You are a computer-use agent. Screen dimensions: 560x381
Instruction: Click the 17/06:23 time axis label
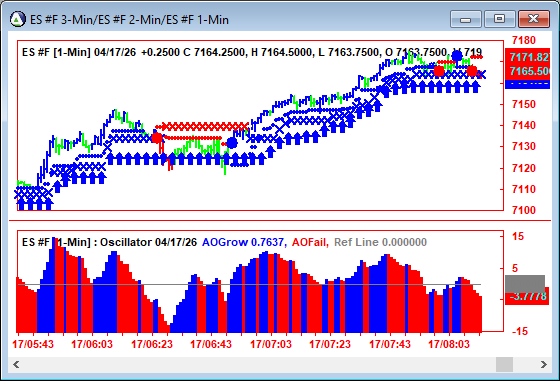coord(152,344)
